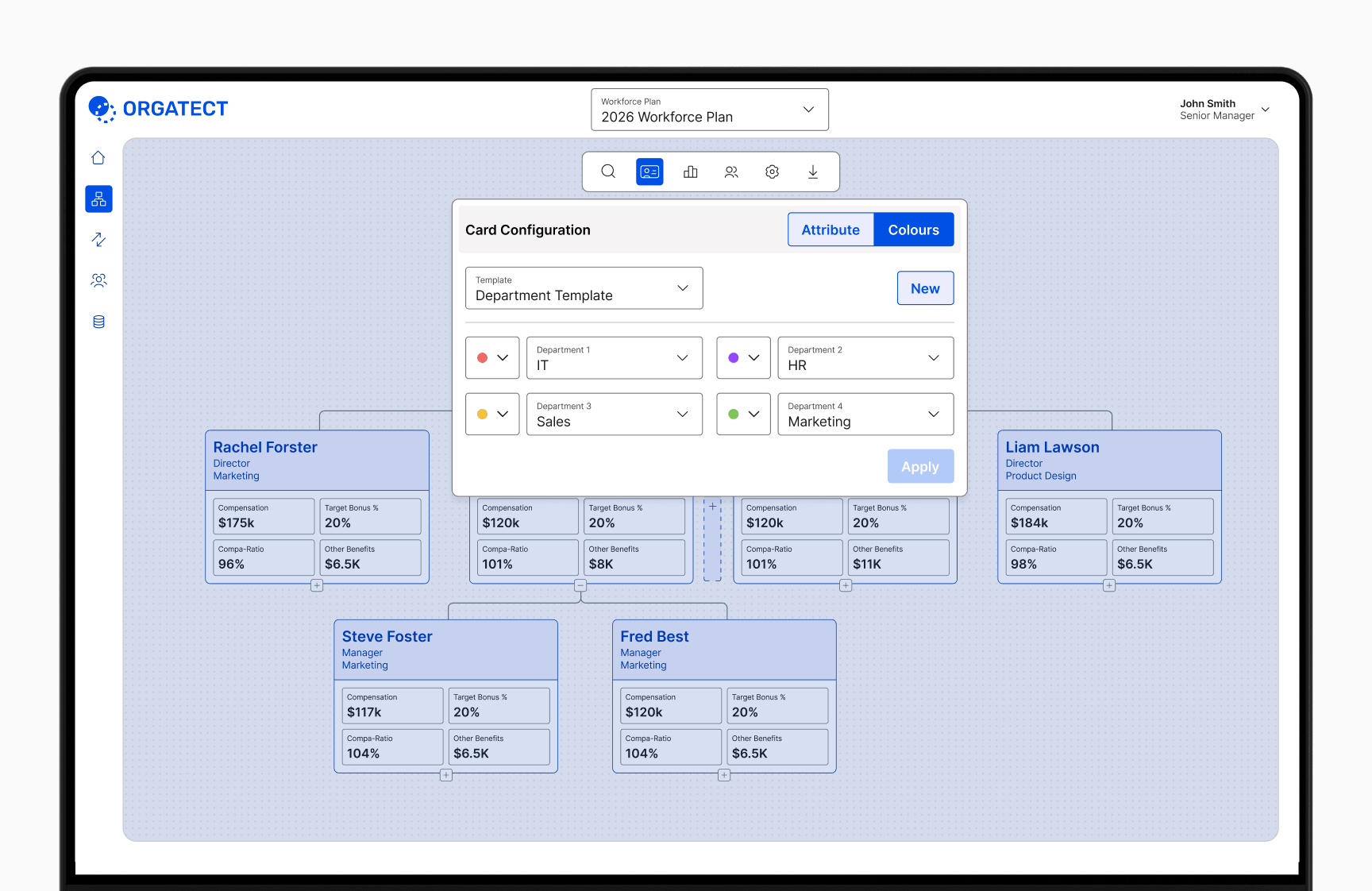Click the plus in dashed placeholder column
The image size is (1372, 891).
(x=713, y=506)
